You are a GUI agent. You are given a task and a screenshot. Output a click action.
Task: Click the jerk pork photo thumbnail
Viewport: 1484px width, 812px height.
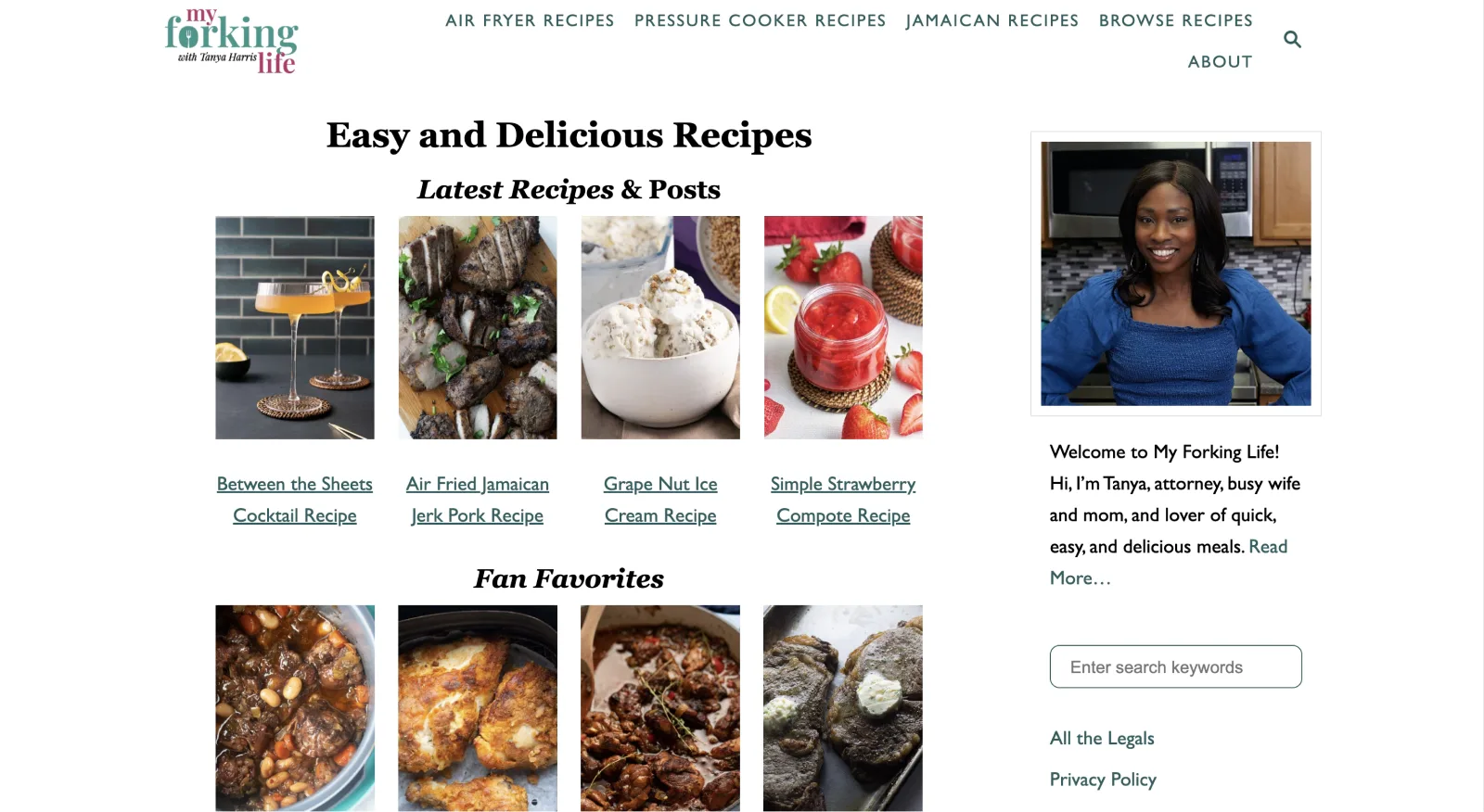(478, 327)
